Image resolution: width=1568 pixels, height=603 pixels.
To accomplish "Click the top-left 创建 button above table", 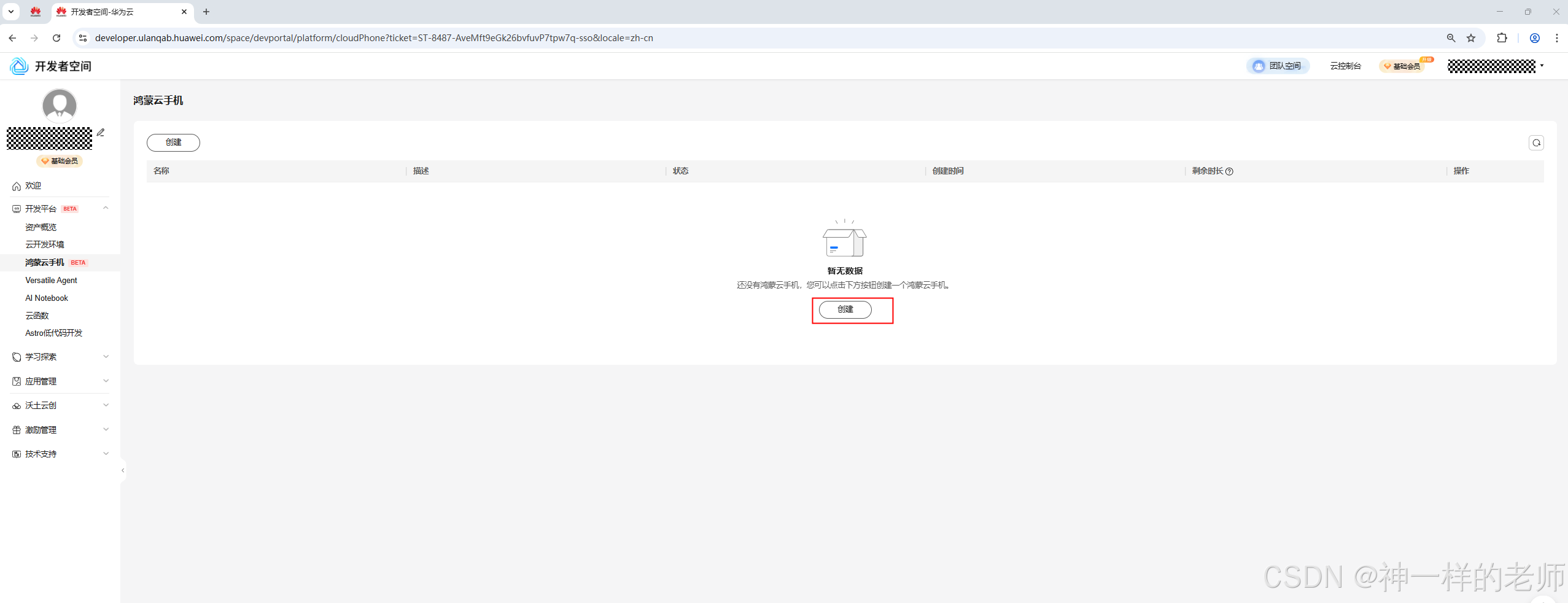I will [173, 142].
